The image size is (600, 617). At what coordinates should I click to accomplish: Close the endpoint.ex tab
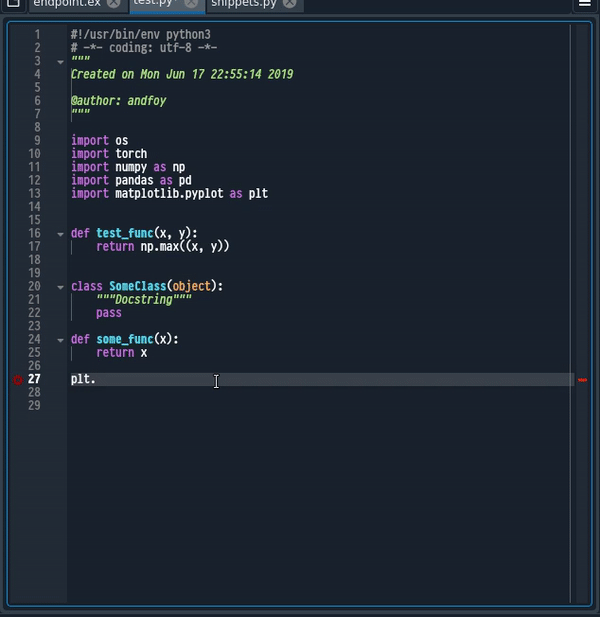[114, 4]
